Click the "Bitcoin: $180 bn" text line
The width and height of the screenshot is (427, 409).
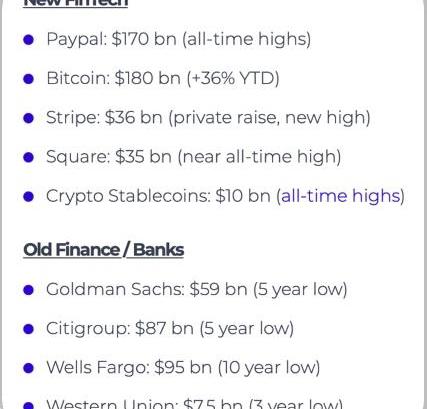[x=163, y=79]
